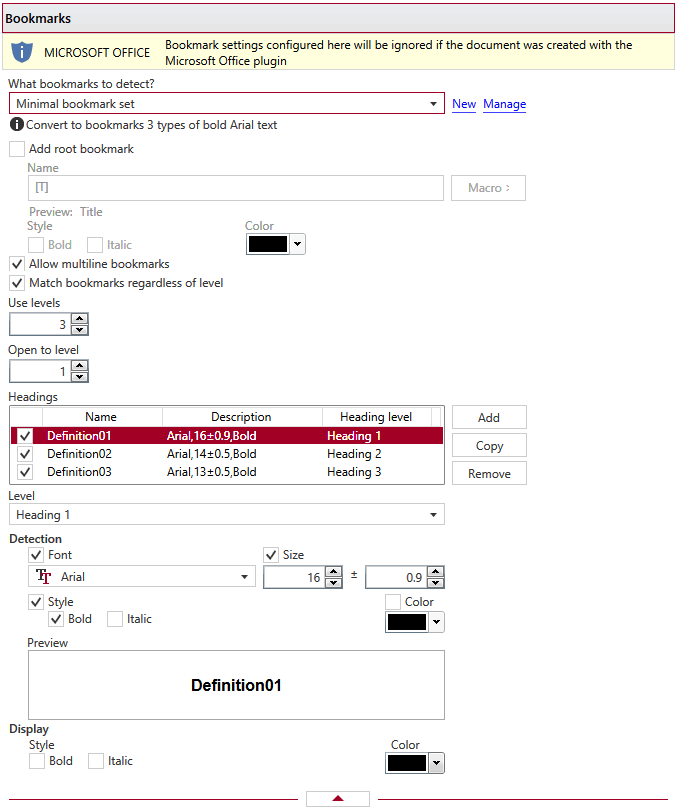Increase the detection font Size value
Viewport: 677px width, 809px height.
(x=334, y=571)
